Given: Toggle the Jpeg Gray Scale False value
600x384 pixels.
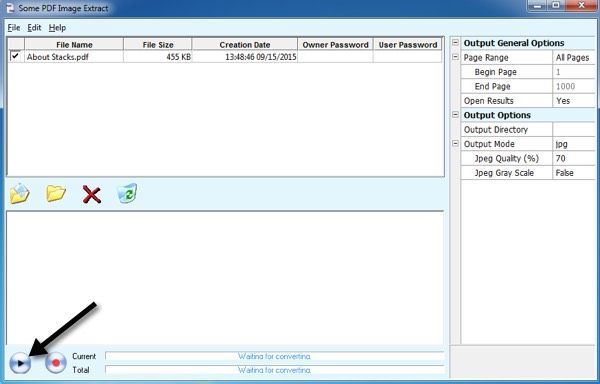Looking at the screenshot, I should 574,173.
